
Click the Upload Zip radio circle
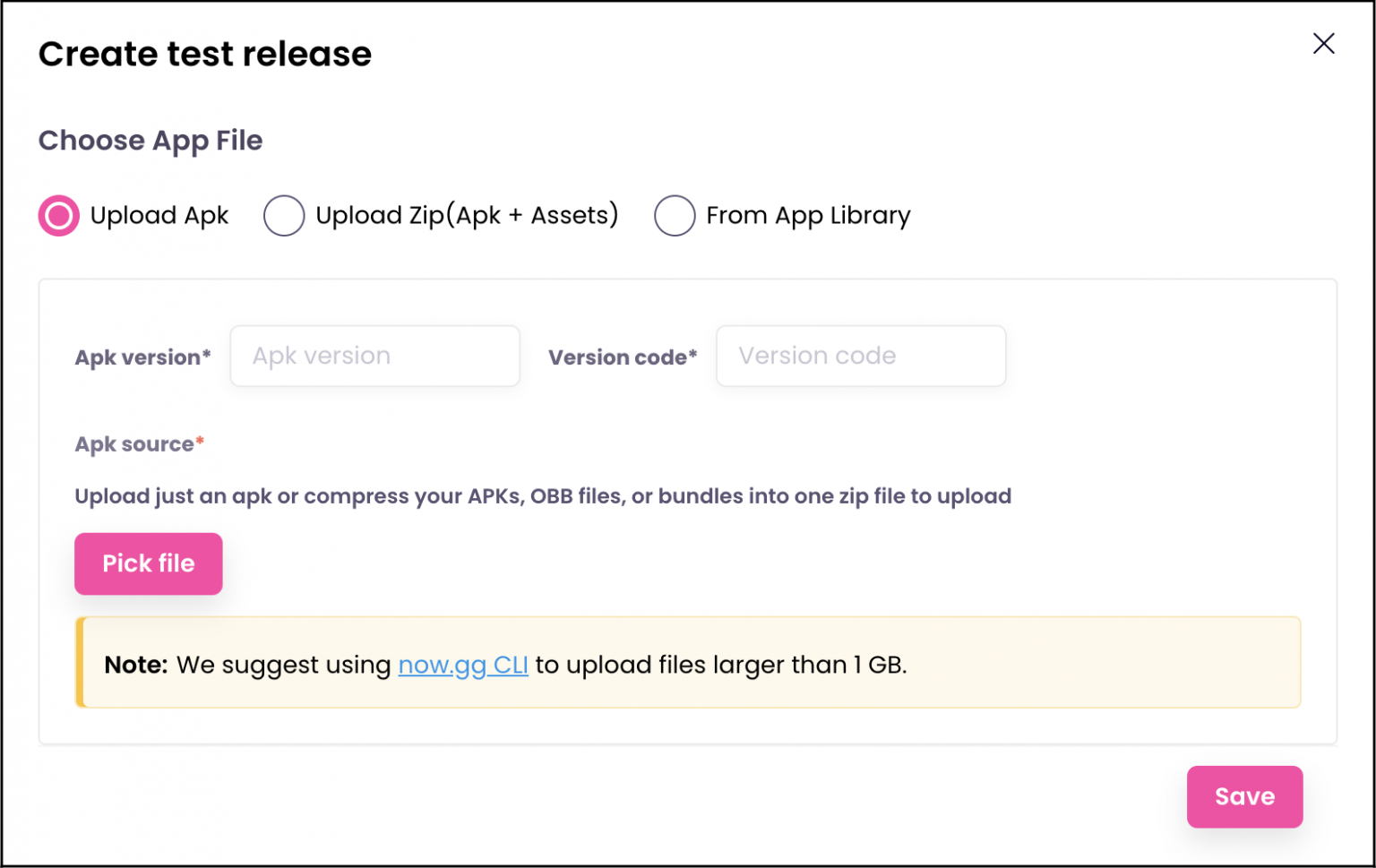284,215
